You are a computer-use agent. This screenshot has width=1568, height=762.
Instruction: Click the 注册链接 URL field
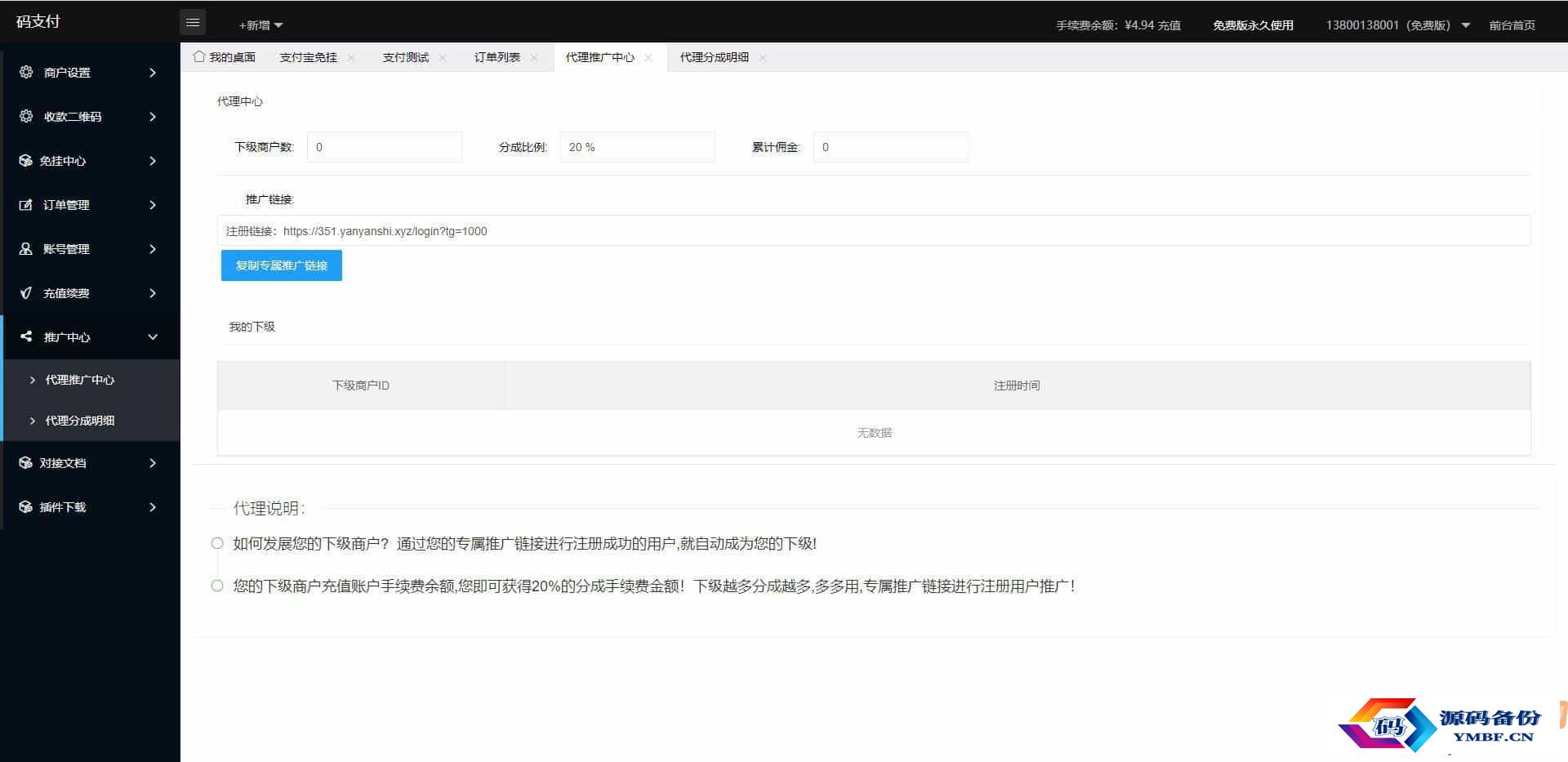coord(874,231)
